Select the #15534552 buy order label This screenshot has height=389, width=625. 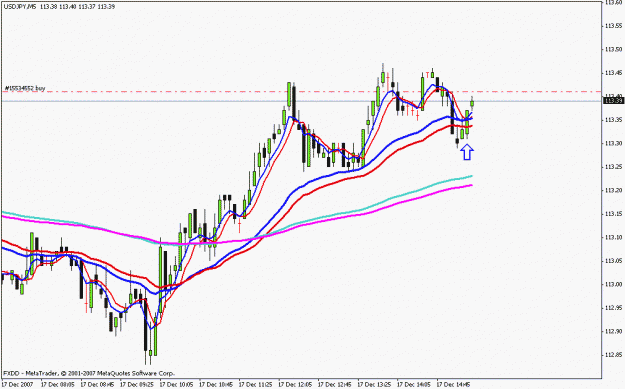[x=25, y=88]
